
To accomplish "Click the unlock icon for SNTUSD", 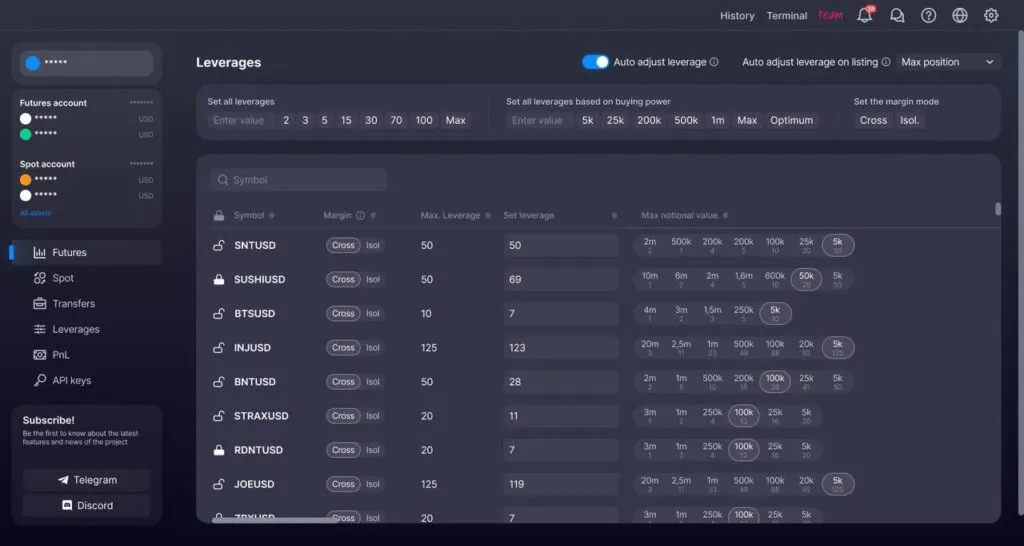I will coord(219,246).
